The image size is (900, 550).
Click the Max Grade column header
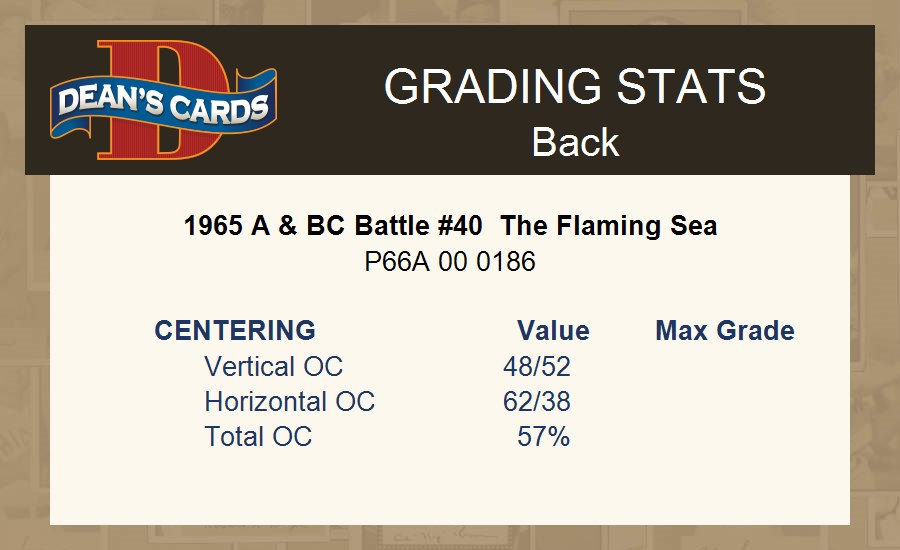point(725,331)
